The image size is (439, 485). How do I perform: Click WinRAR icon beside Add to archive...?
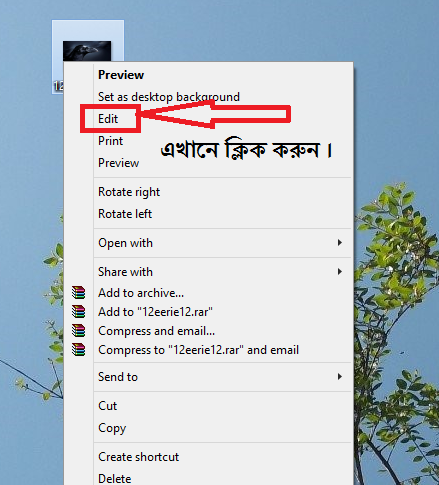pyautogui.click(x=79, y=292)
